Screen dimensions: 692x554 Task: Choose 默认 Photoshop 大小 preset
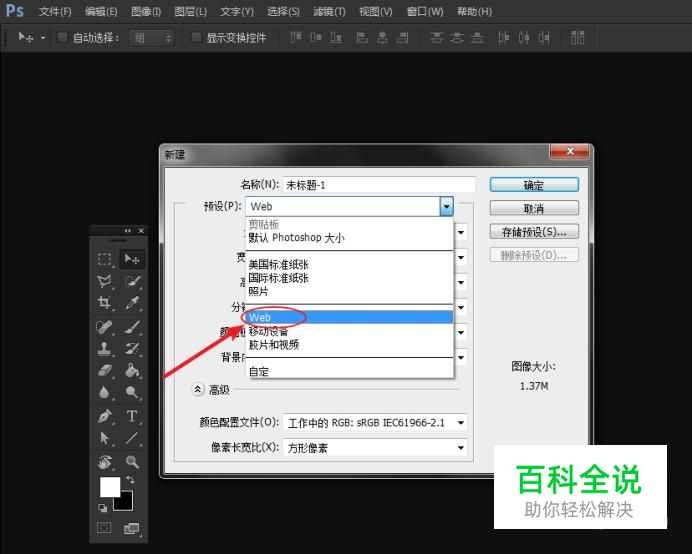coord(349,238)
